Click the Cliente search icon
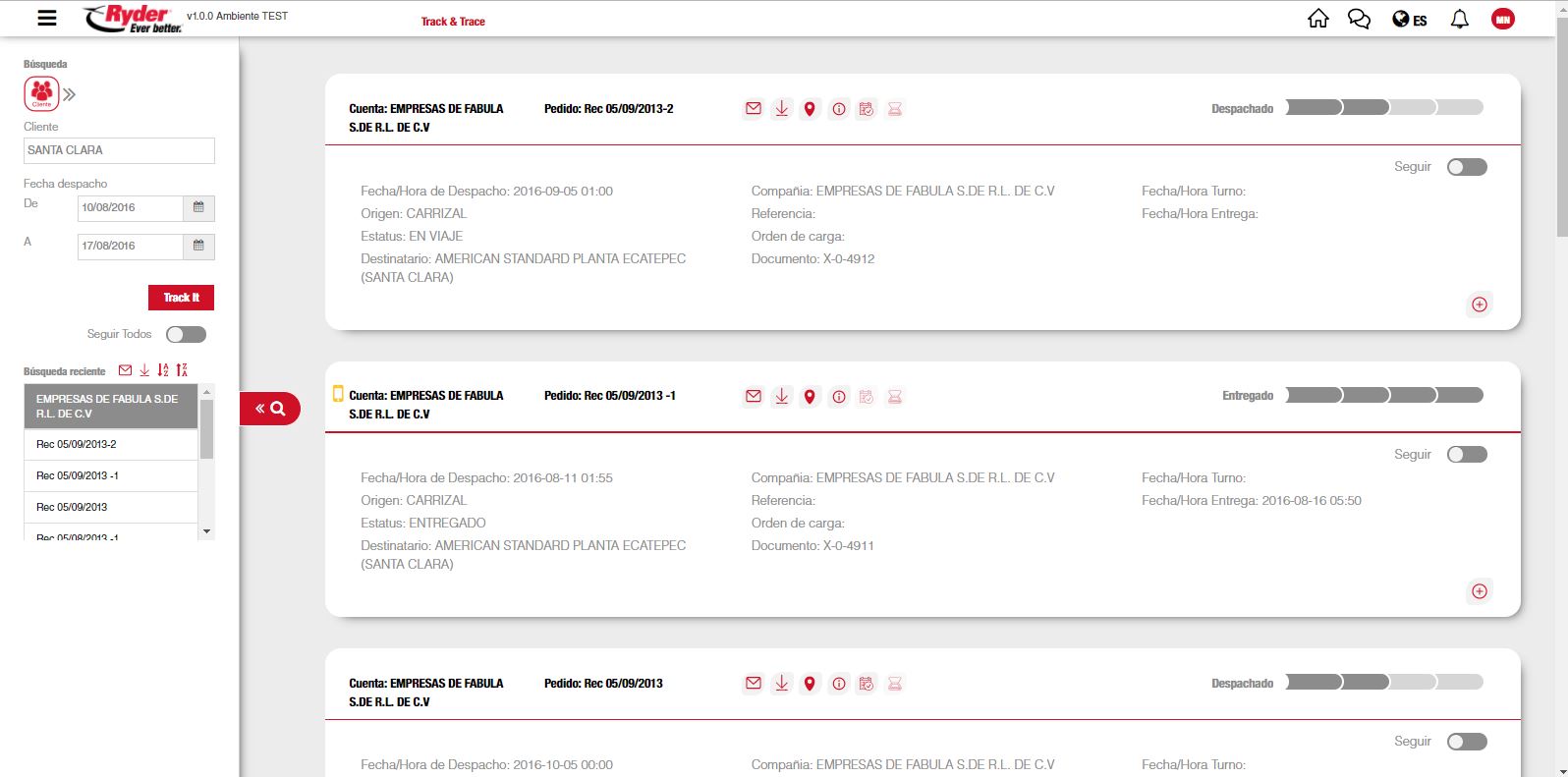1568x777 pixels. (41, 93)
